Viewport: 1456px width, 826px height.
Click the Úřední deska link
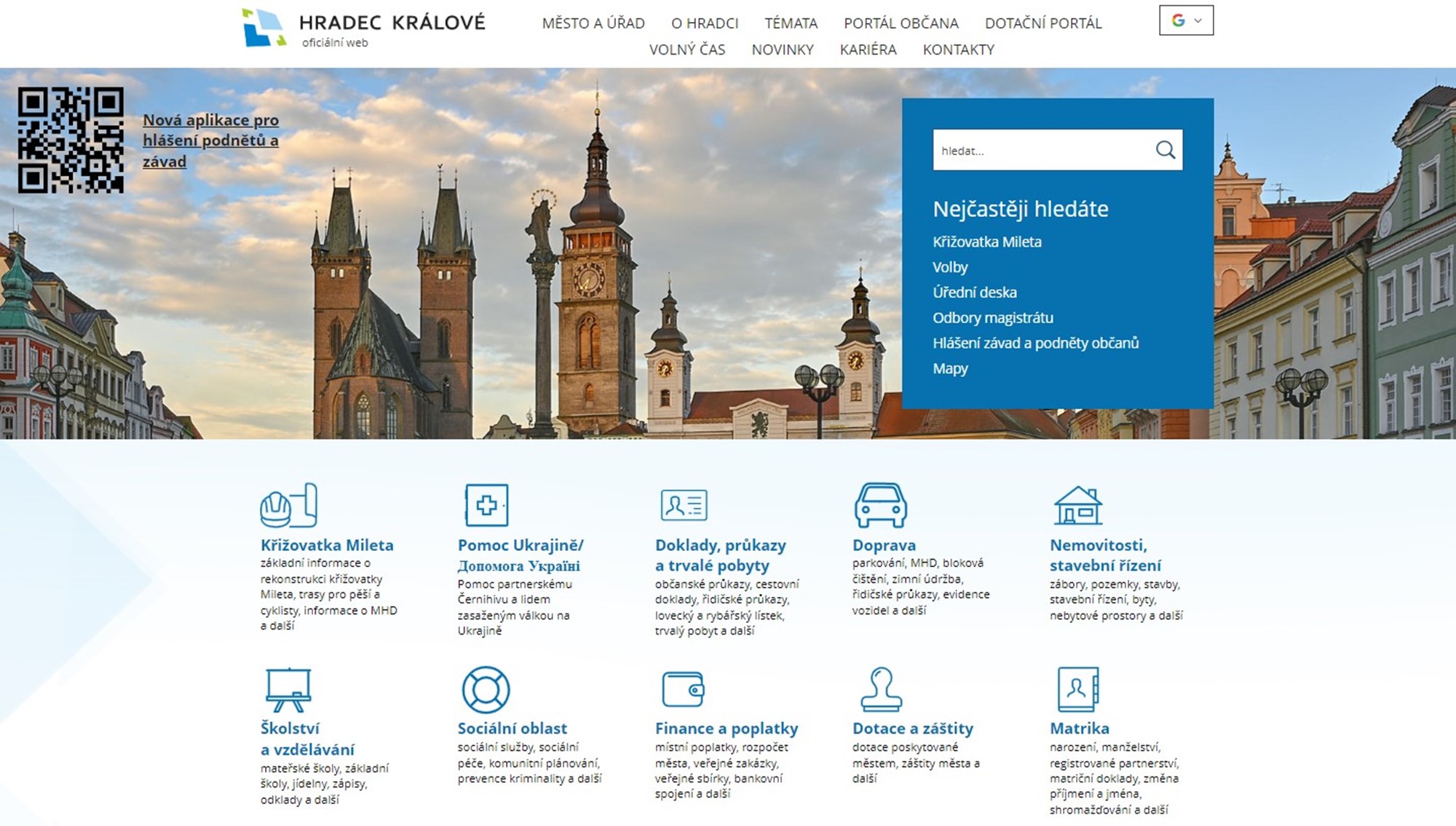click(974, 293)
